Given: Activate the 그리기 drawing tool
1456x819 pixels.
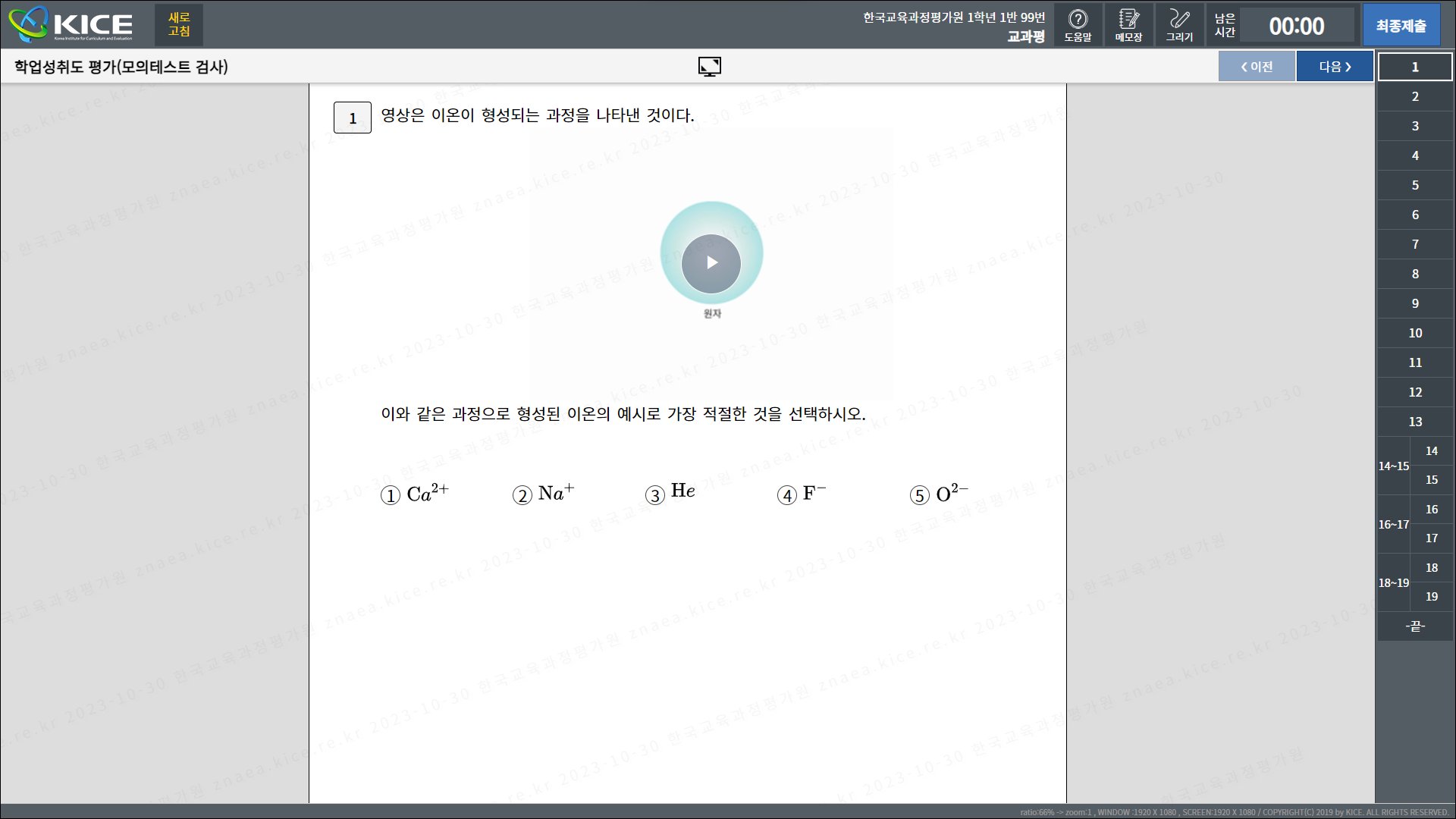Looking at the screenshot, I should pos(1179,24).
